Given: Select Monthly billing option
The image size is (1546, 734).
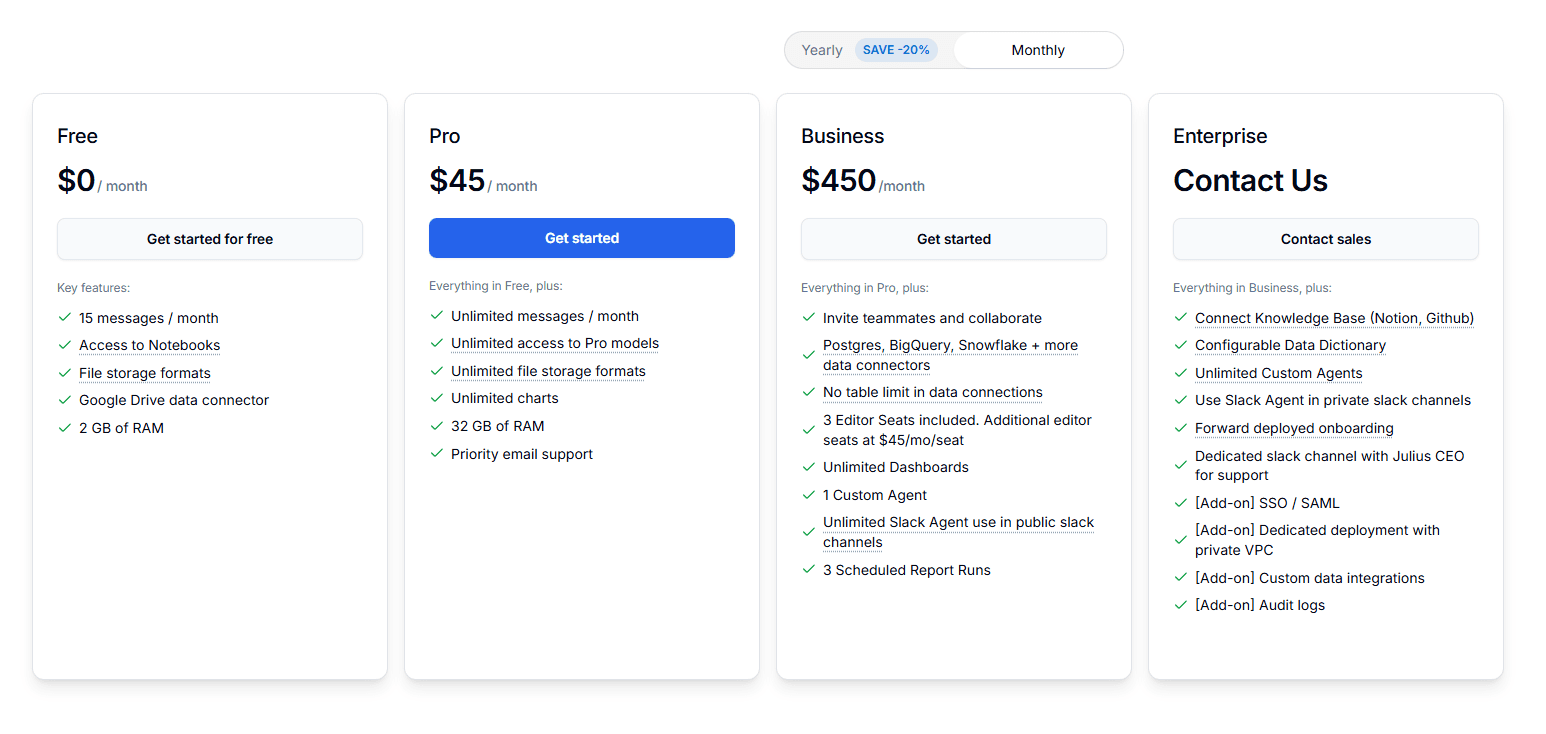Looking at the screenshot, I should point(1037,50).
